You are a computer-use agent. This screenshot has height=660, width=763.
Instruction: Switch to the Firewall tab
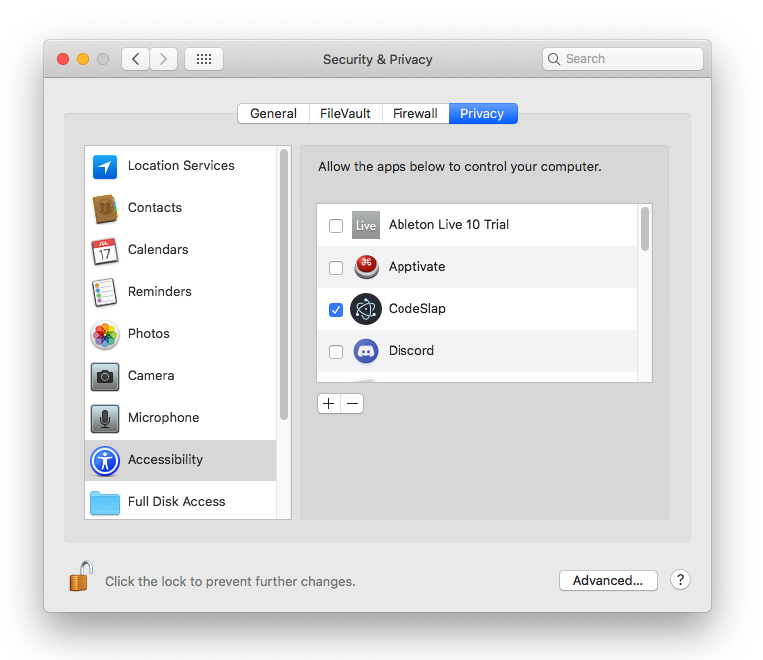(x=416, y=113)
